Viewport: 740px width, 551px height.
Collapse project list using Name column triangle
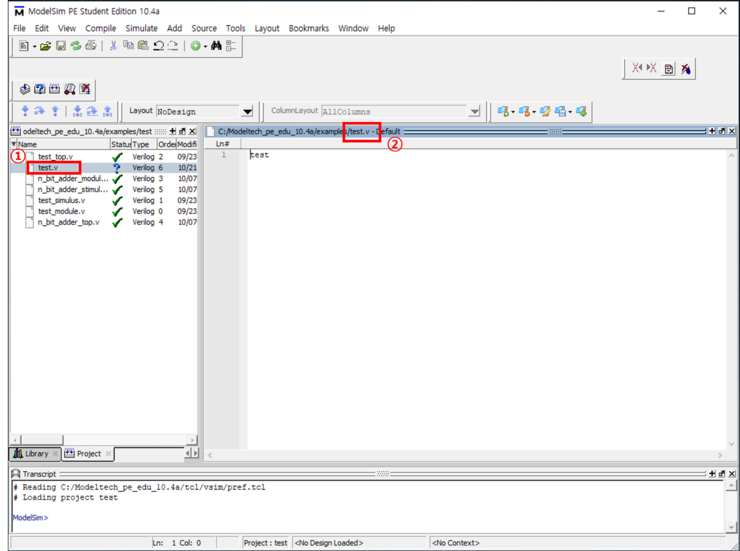click(x=14, y=144)
